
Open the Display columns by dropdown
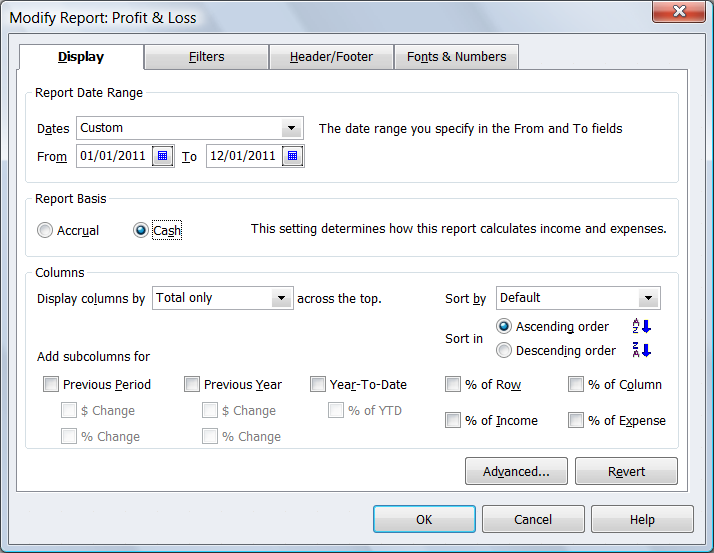click(281, 298)
